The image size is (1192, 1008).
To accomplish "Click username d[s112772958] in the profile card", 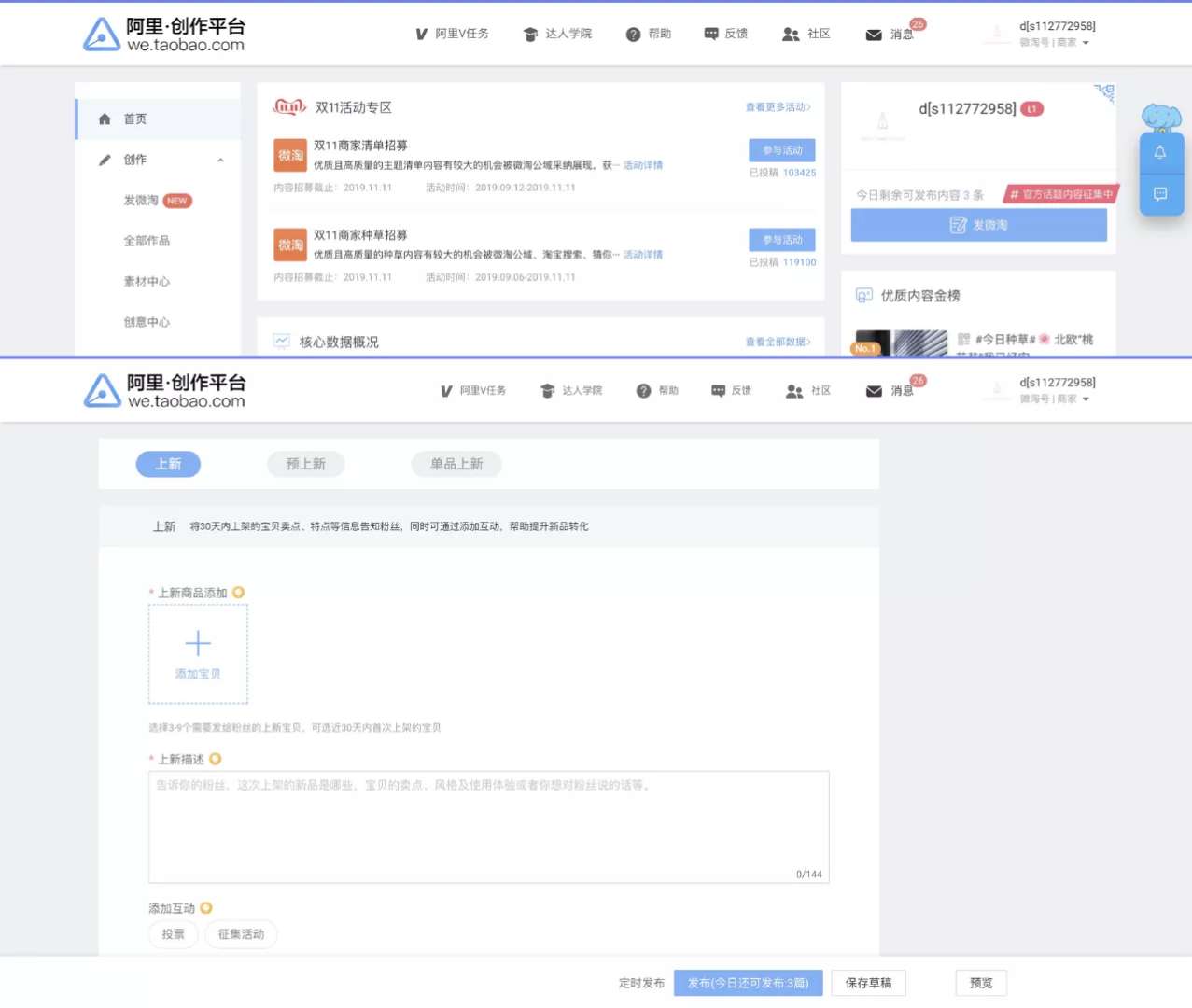I will pyautogui.click(x=967, y=108).
